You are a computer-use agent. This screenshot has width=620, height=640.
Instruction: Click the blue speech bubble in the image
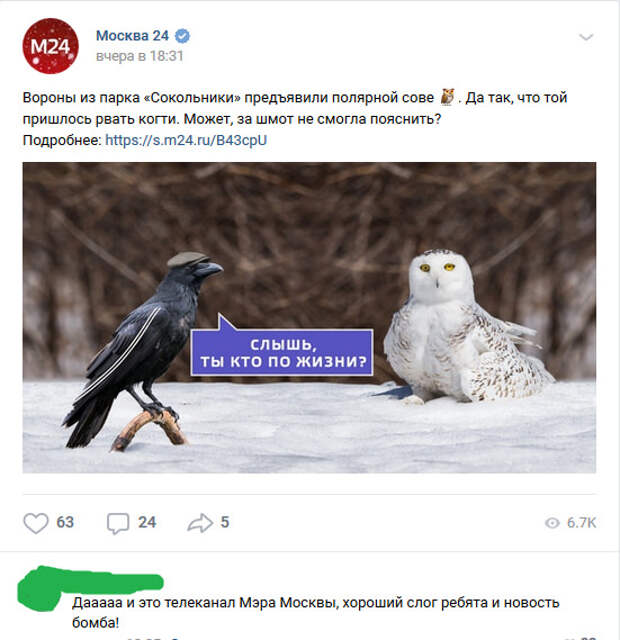click(x=282, y=346)
